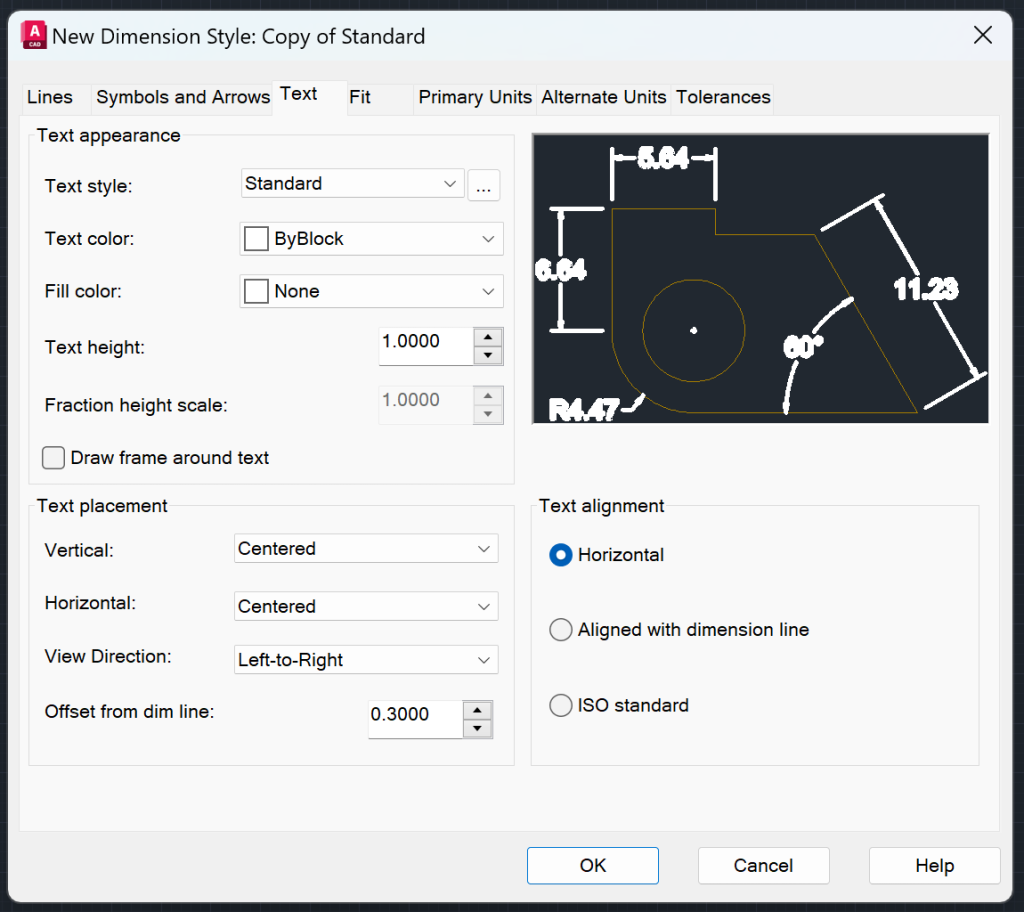Enable Draw frame around text

click(52, 458)
